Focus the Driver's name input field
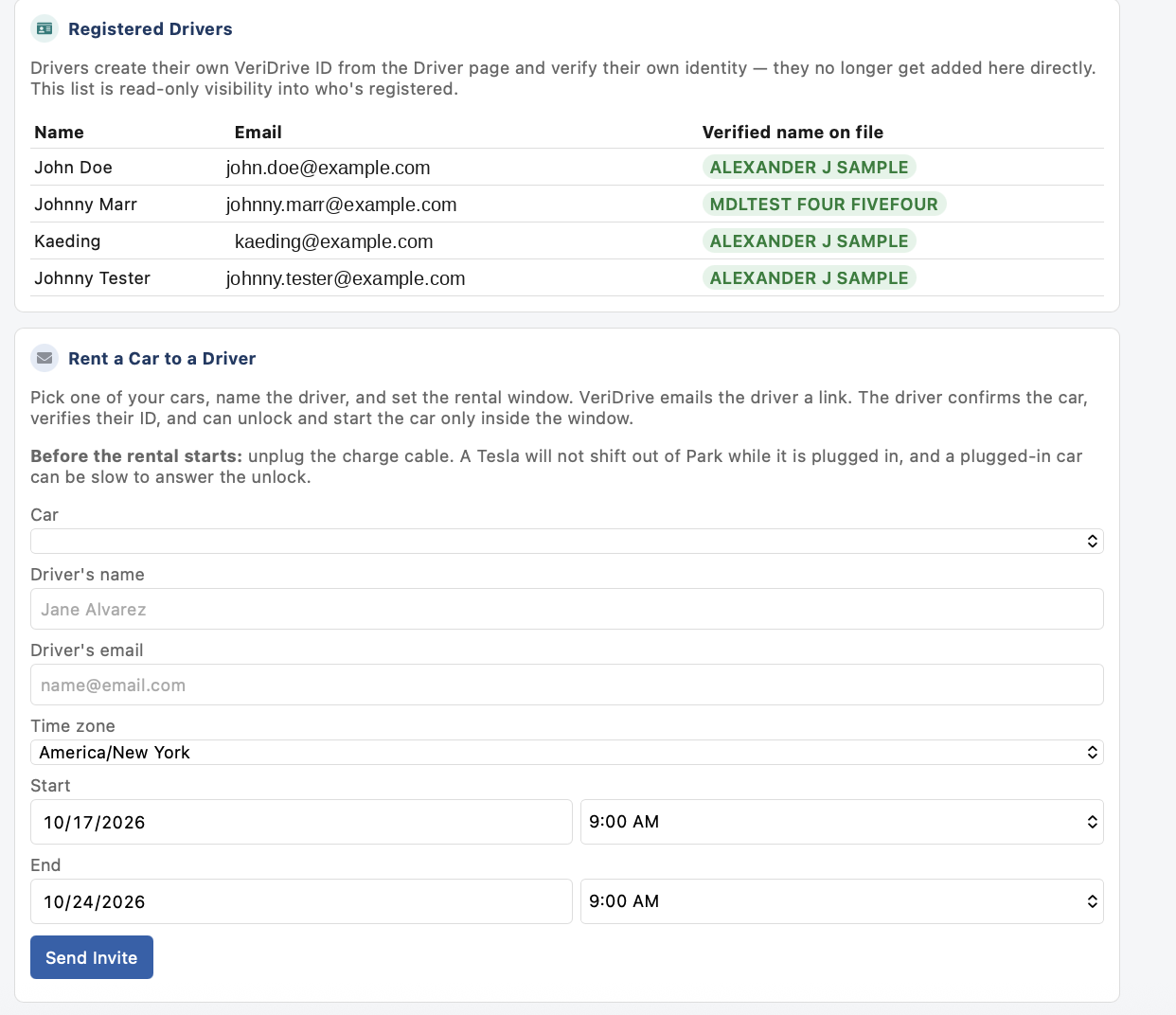The height and width of the screenshot is (1015, 1176). click(567, 609)
